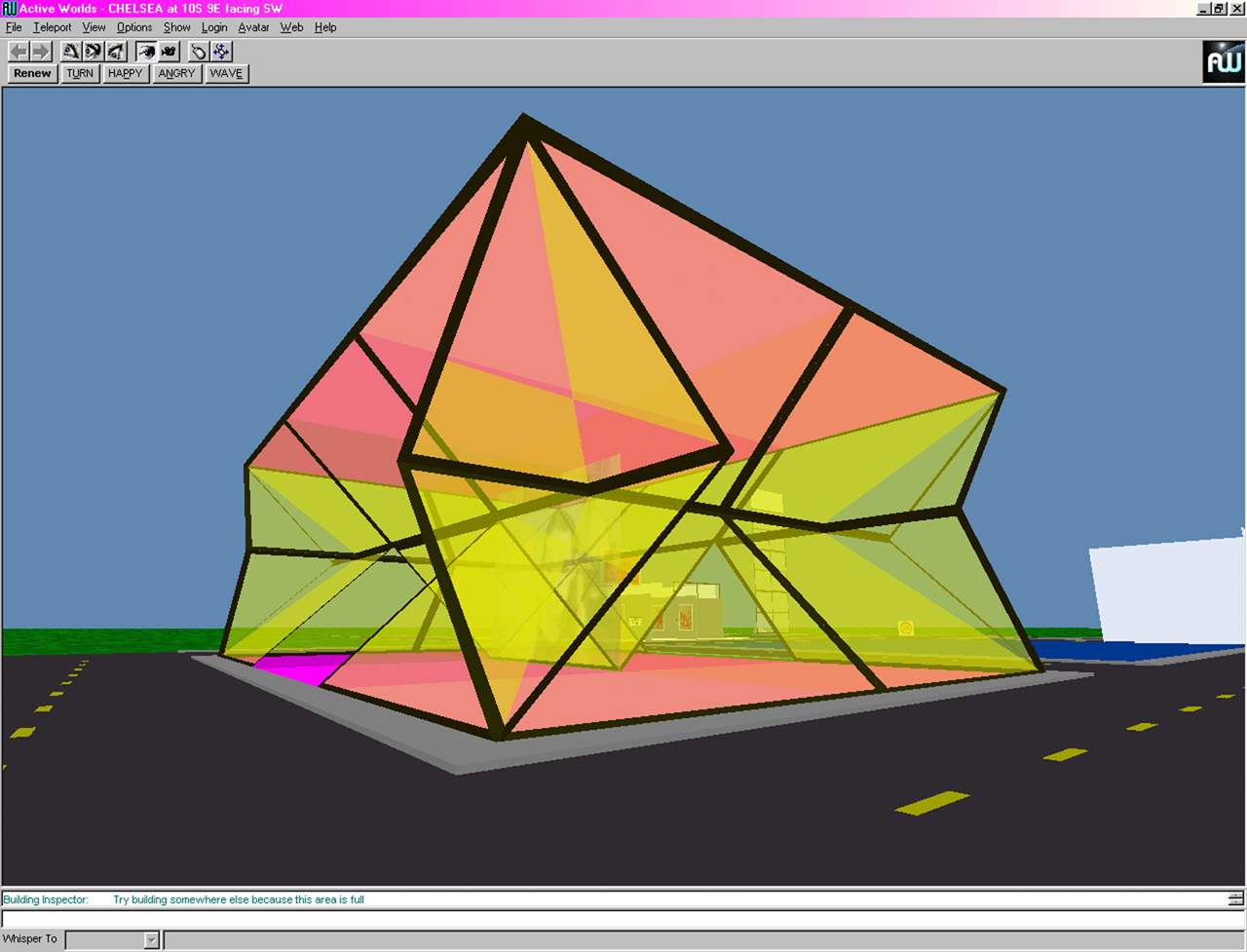
Task: Open the Avatar menu
Action: click(253, 27)
